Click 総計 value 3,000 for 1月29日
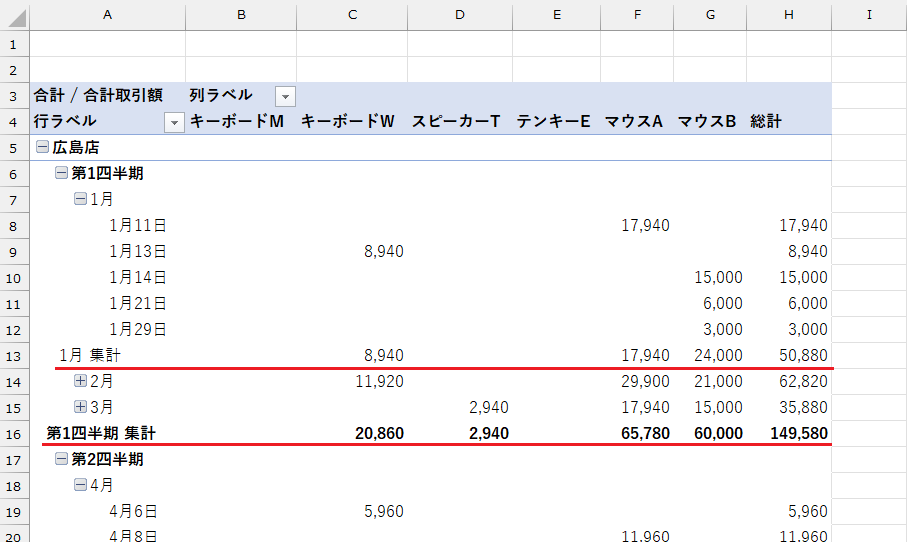Image resolution: width=907 pixels, height=542 pixels. click(808, 329)
